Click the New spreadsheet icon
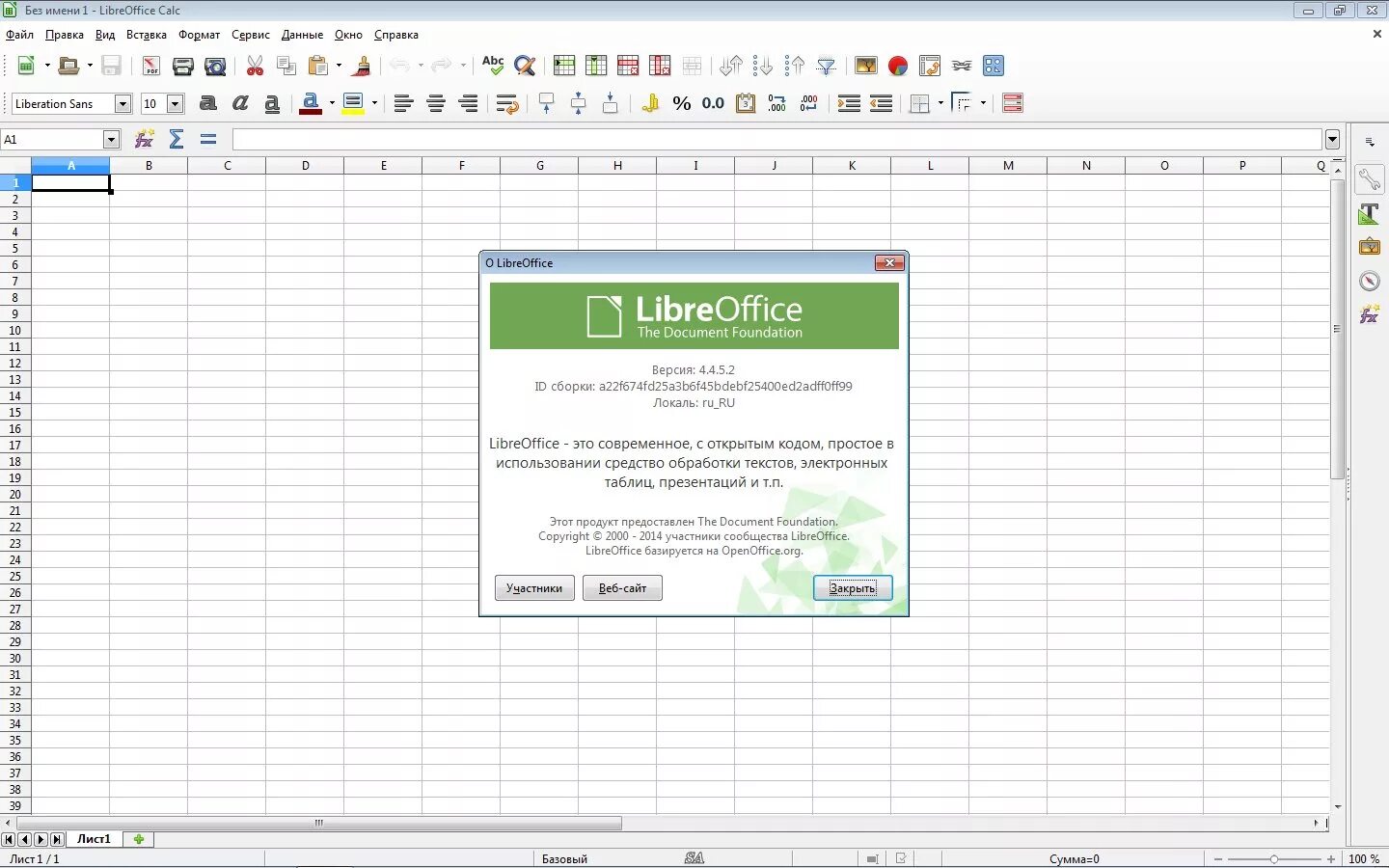1389x868 pixels. coord(27,66)
